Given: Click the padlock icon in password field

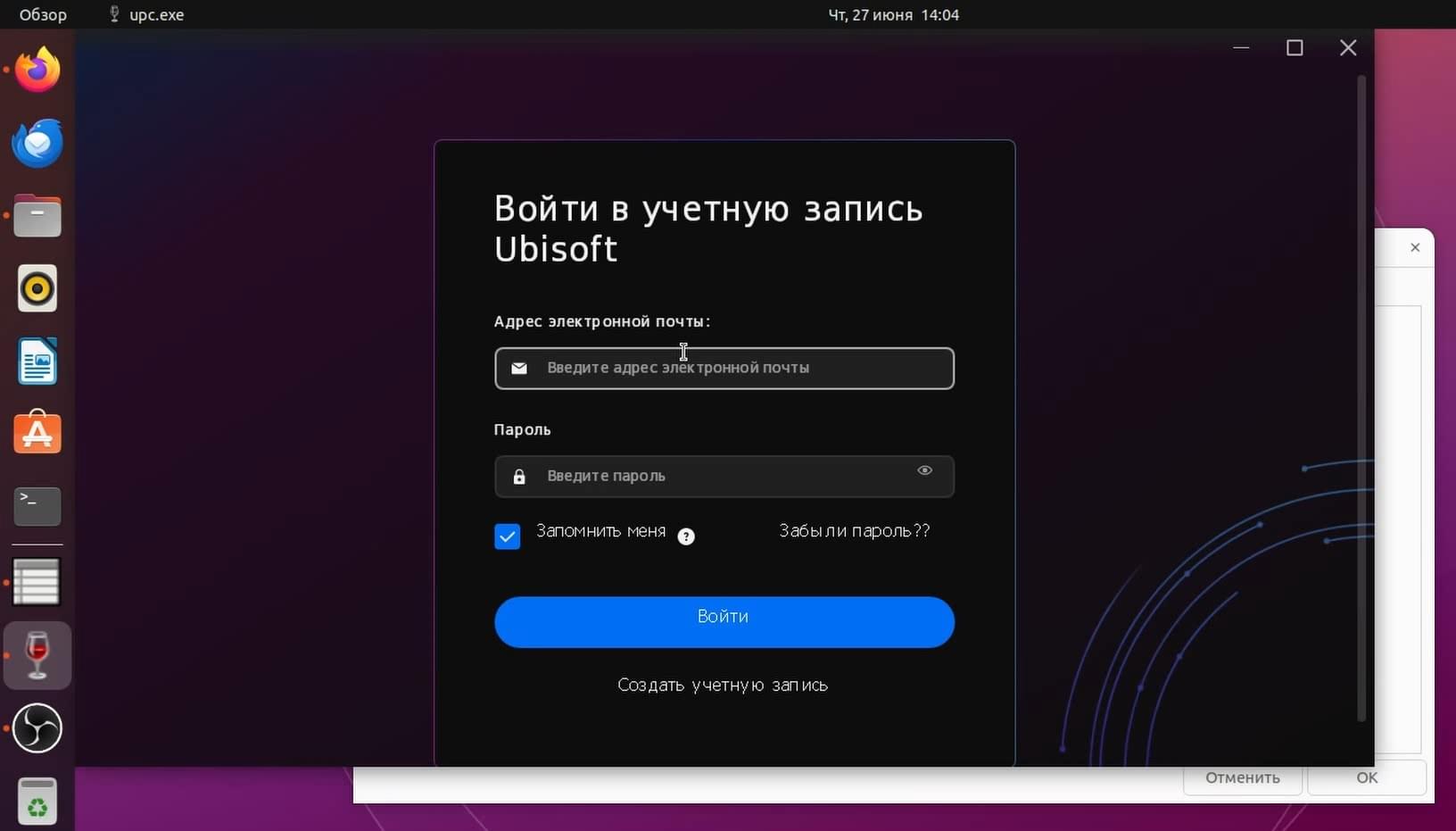Looking at the screenshot, I should click(x=519, y=477).
